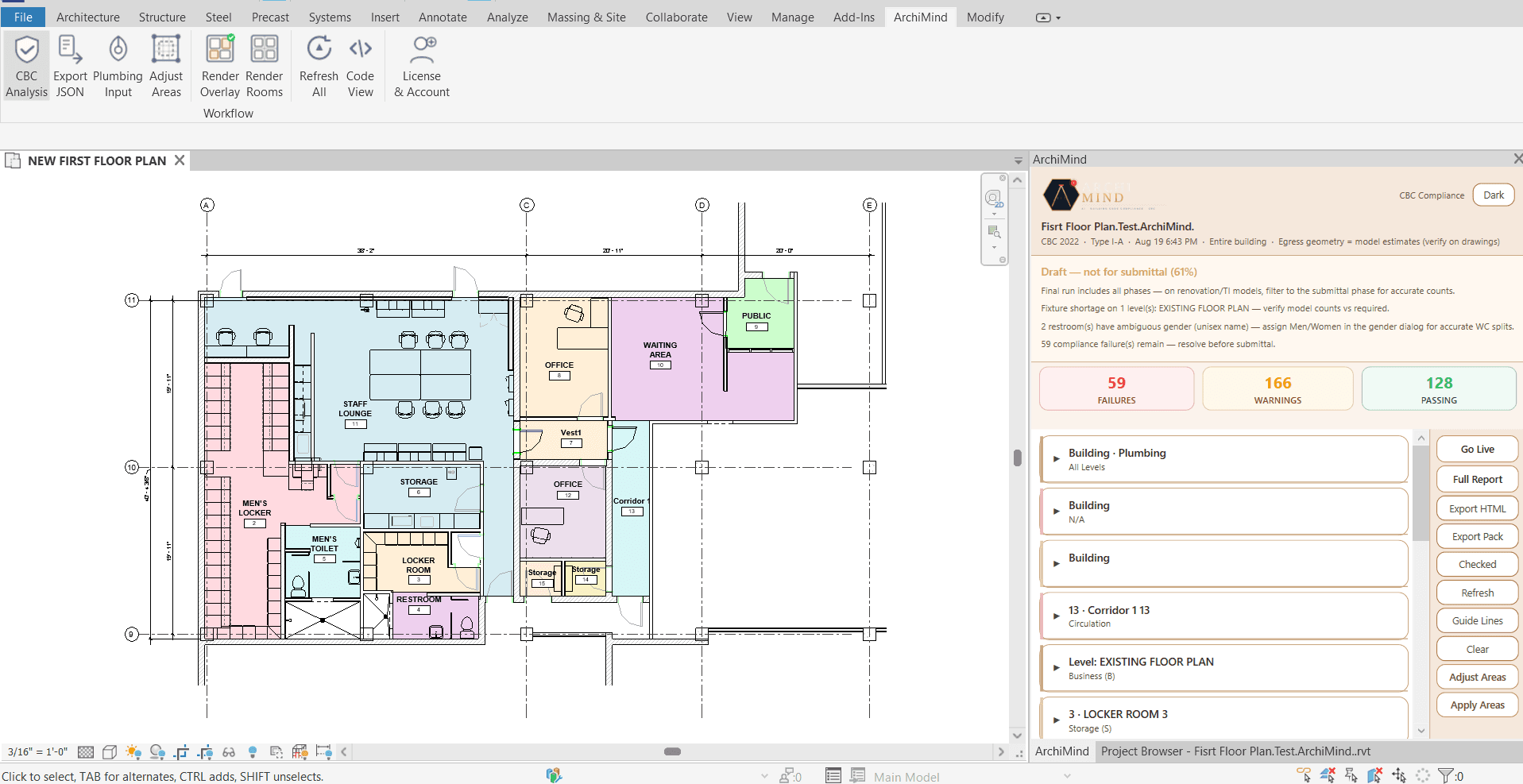Open the Code View tool
Viewport: 1523px width, 784px height.
pos(360,66)
